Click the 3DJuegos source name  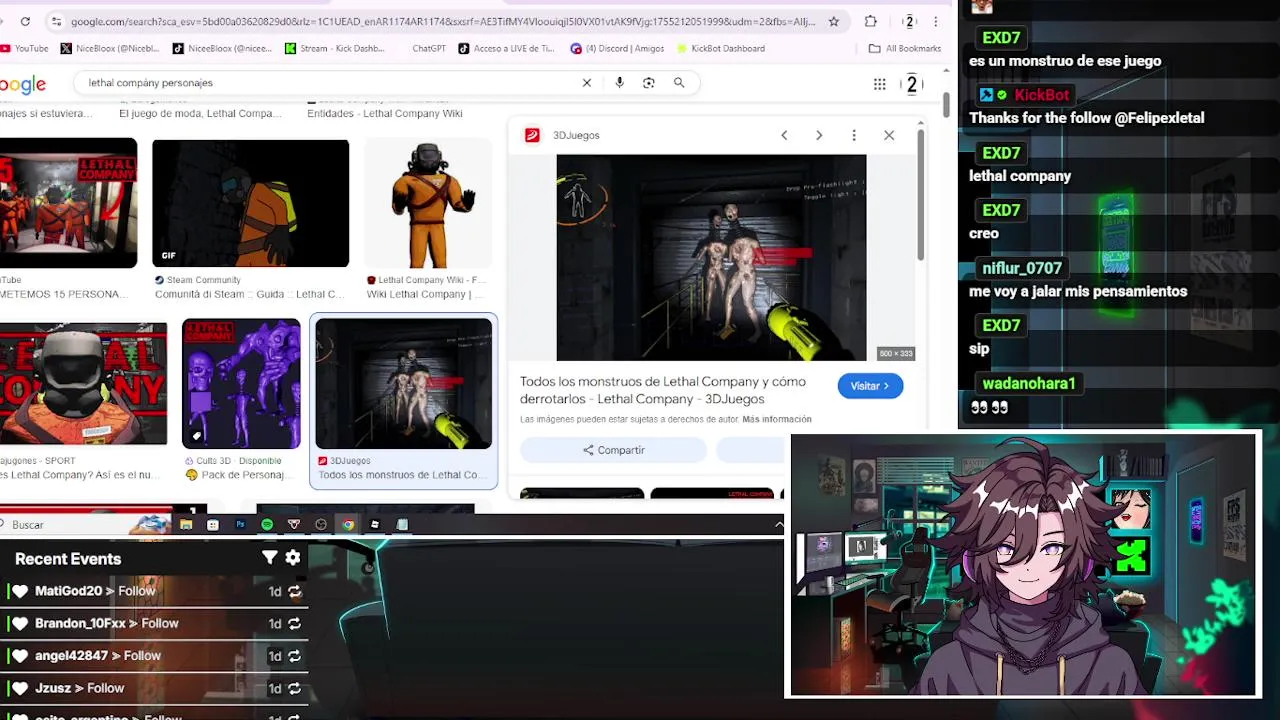576,135
